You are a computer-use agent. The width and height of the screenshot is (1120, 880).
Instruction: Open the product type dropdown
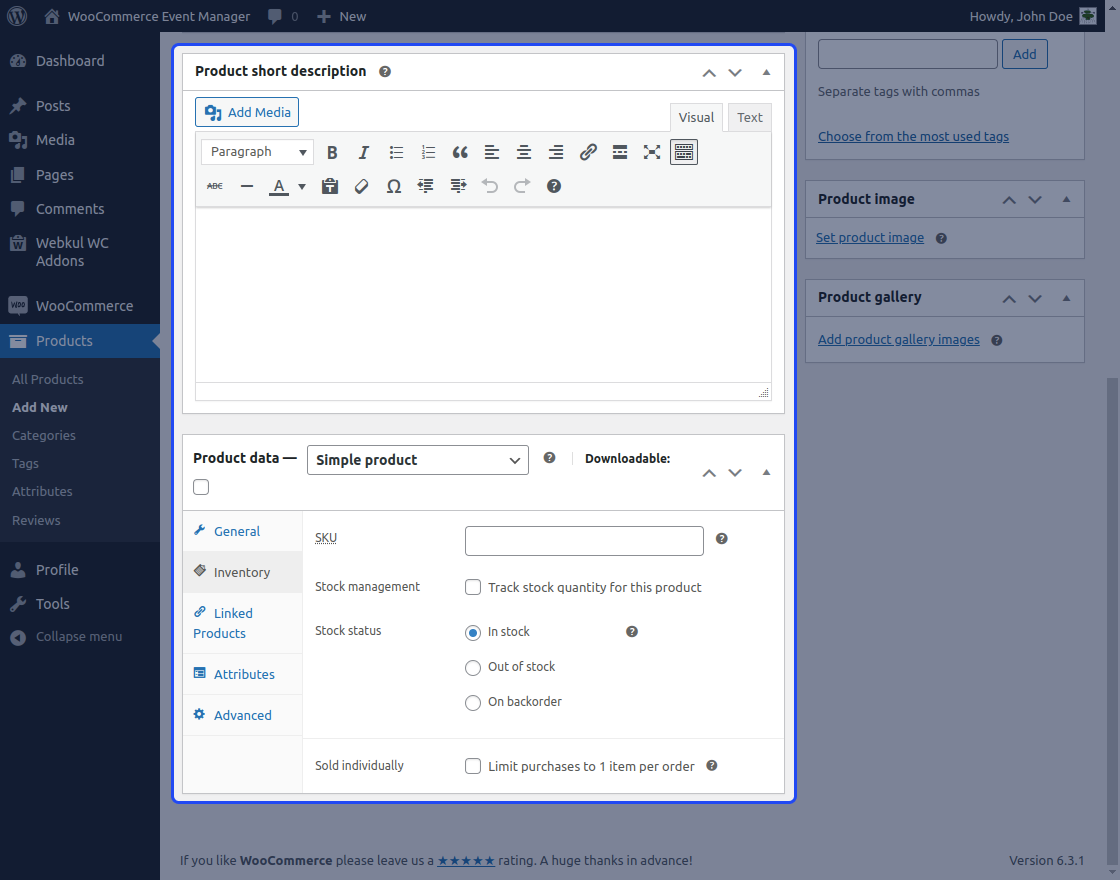[x=417, y=460]
